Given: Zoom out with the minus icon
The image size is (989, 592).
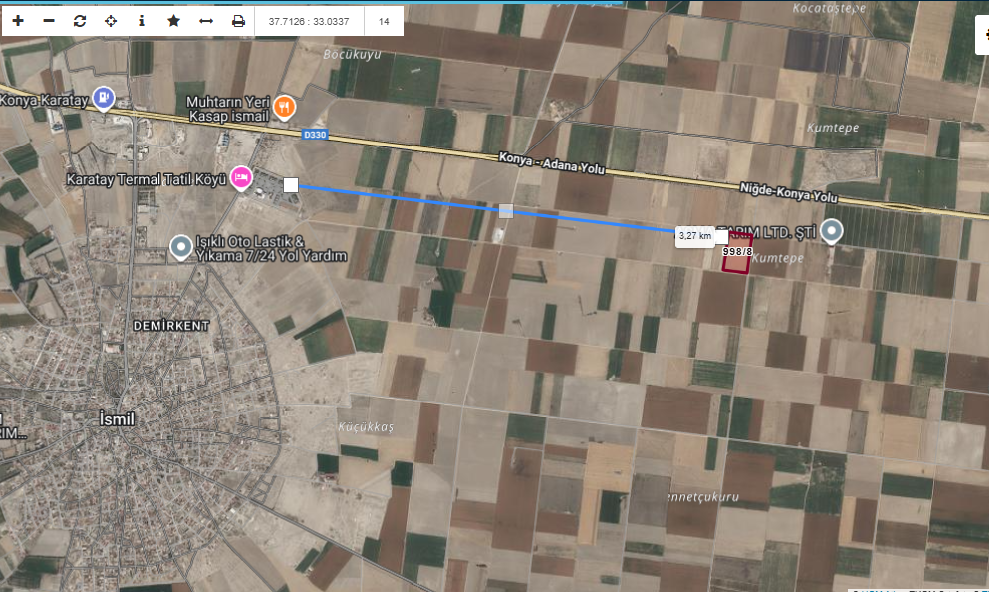Looking at the screenshot, I should click(49, 21).
